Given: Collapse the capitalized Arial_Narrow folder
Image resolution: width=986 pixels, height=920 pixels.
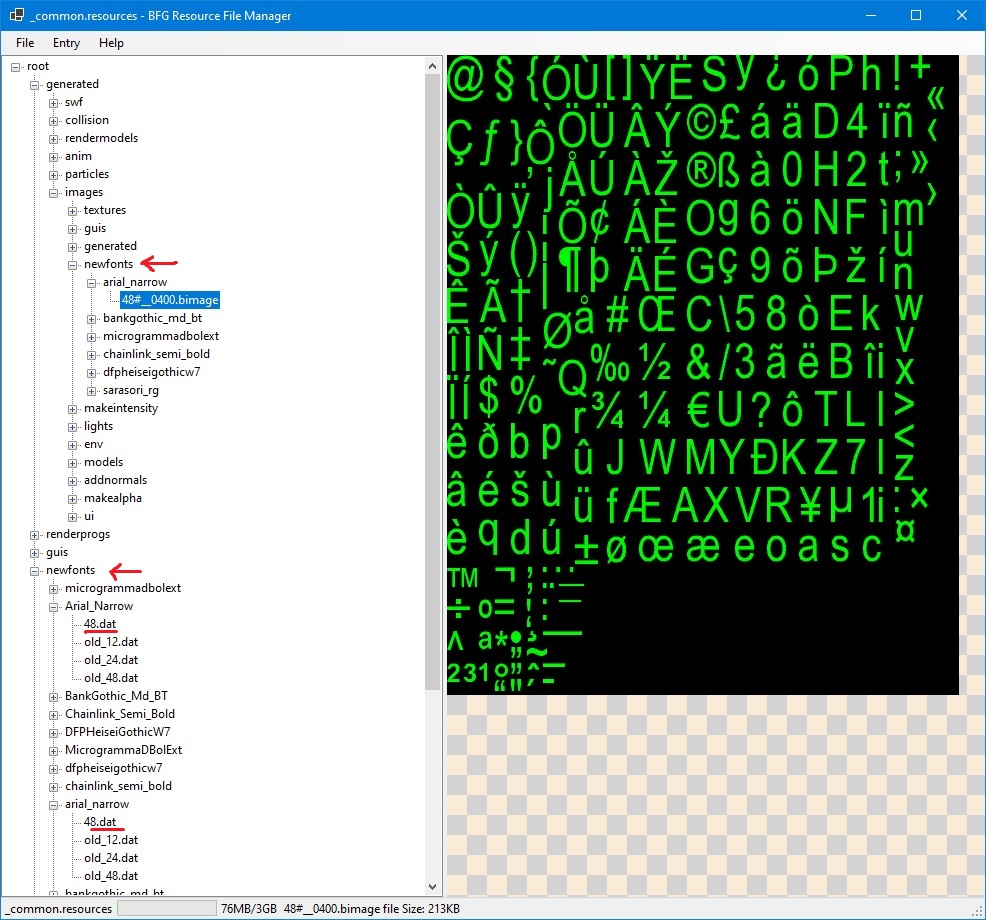Looking at the screenshot, I should pos(53,607).
